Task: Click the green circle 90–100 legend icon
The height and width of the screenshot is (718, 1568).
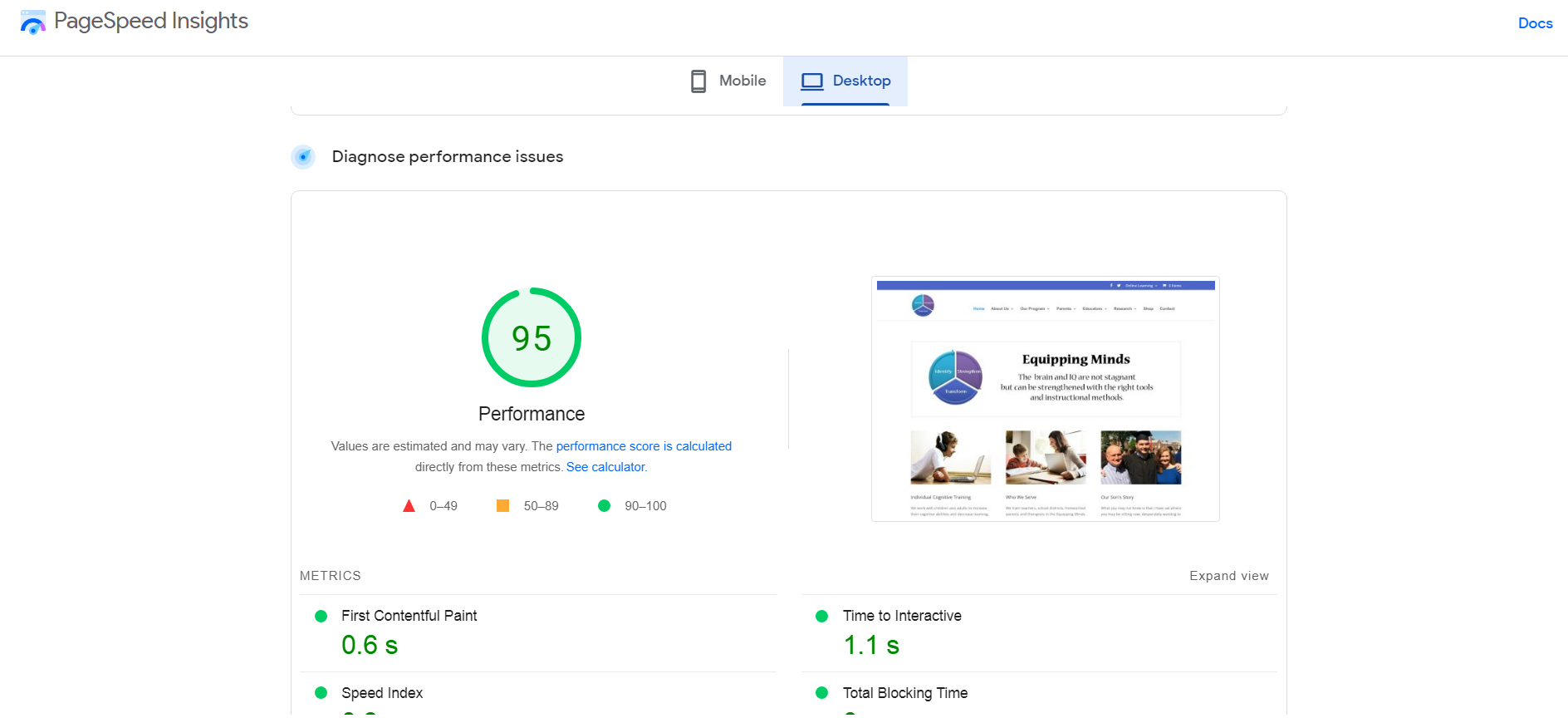Action: pos(605,505)
